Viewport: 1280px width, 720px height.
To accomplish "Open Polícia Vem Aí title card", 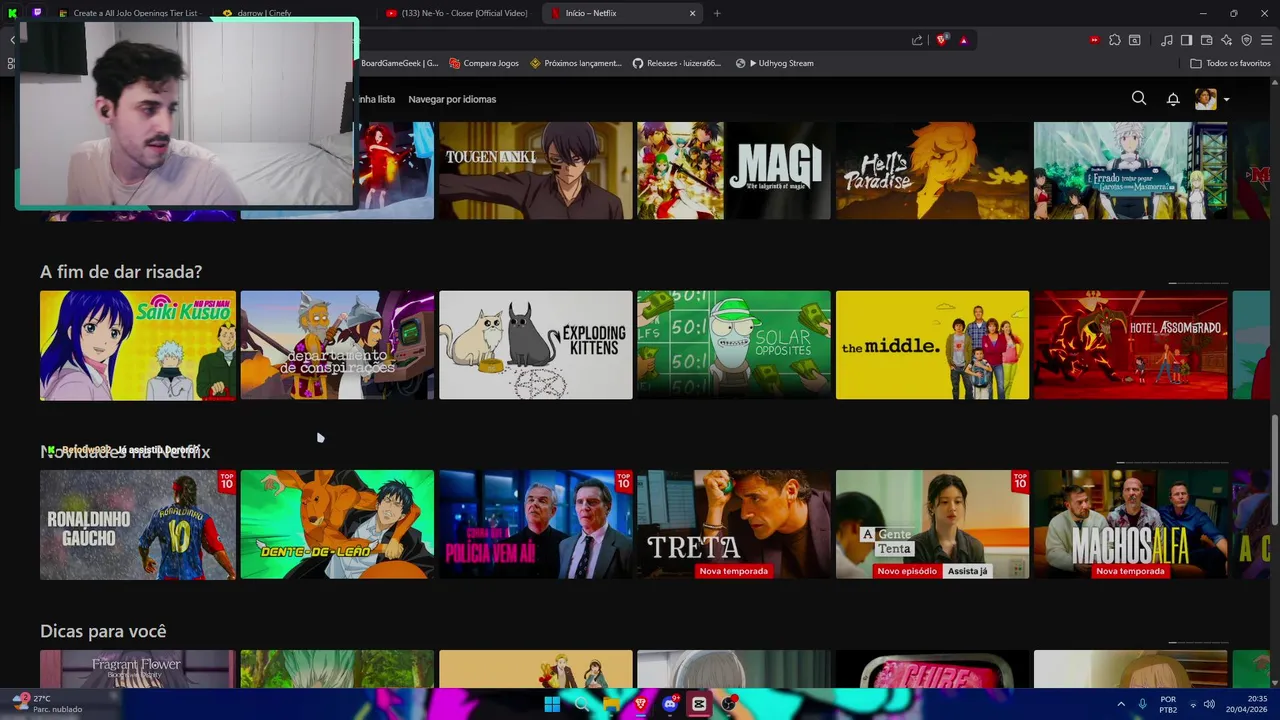I will coord(535,524).
